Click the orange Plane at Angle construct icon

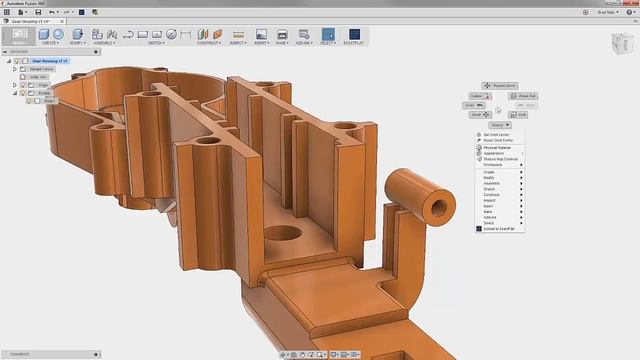point(218,34)
